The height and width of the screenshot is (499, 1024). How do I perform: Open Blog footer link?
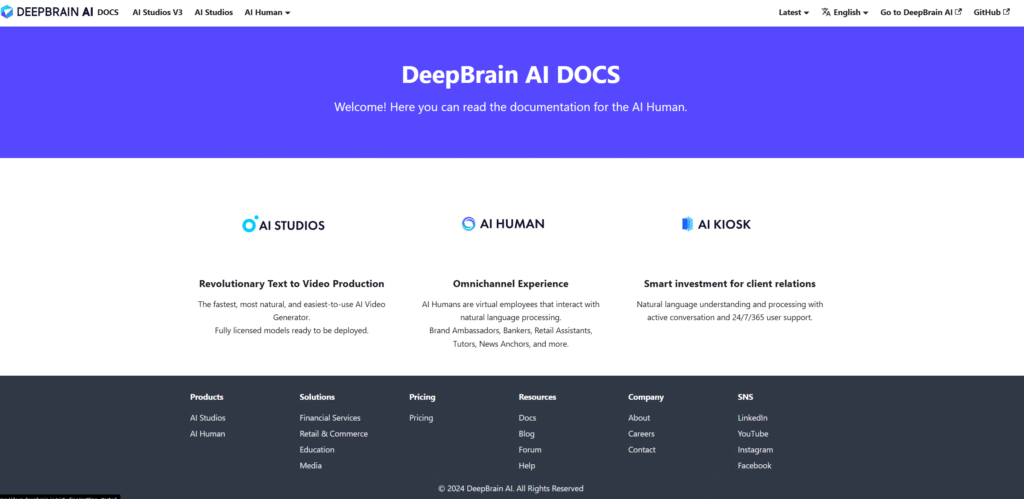(x=526, y=434)
